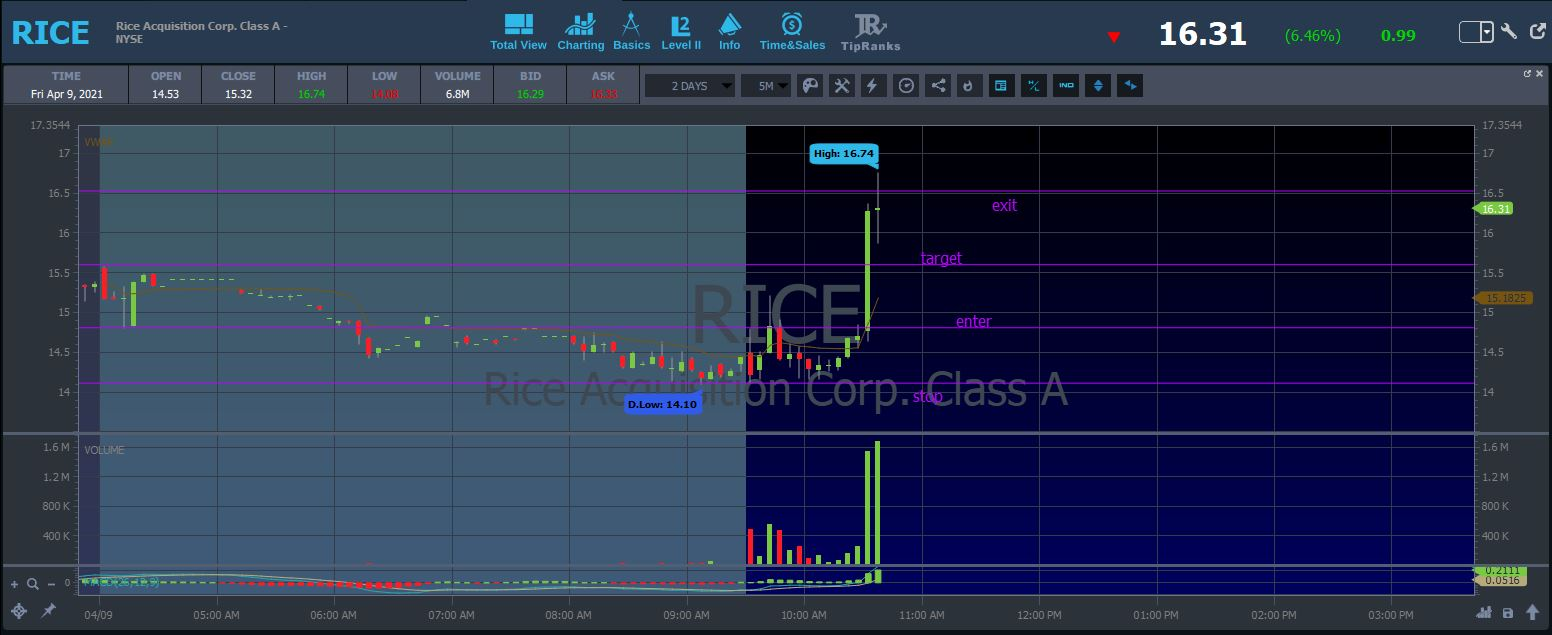Screen dimensions: 1552x635
Task: Click the HIGH value 16.74 in data bar
Action: point(311,94)
